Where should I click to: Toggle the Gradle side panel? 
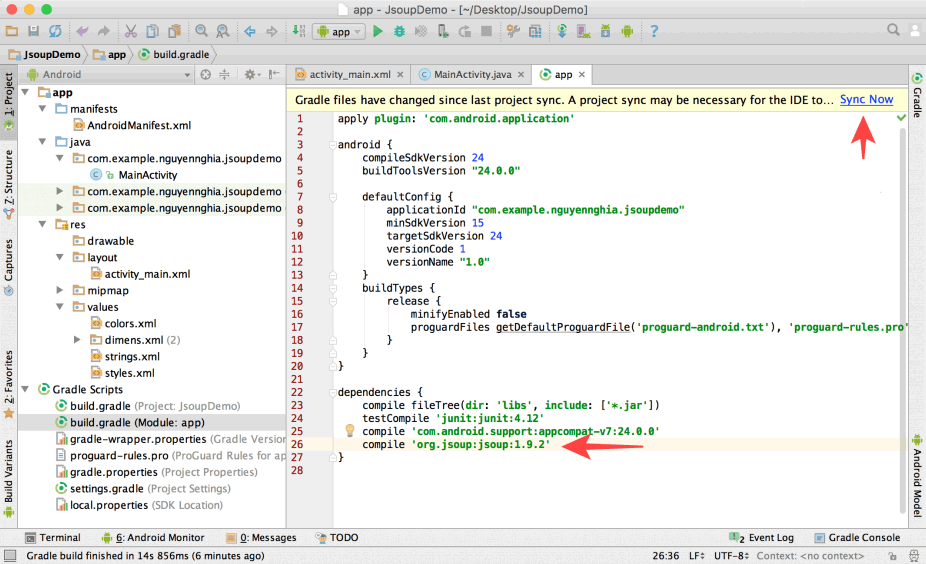pos(917,95)
